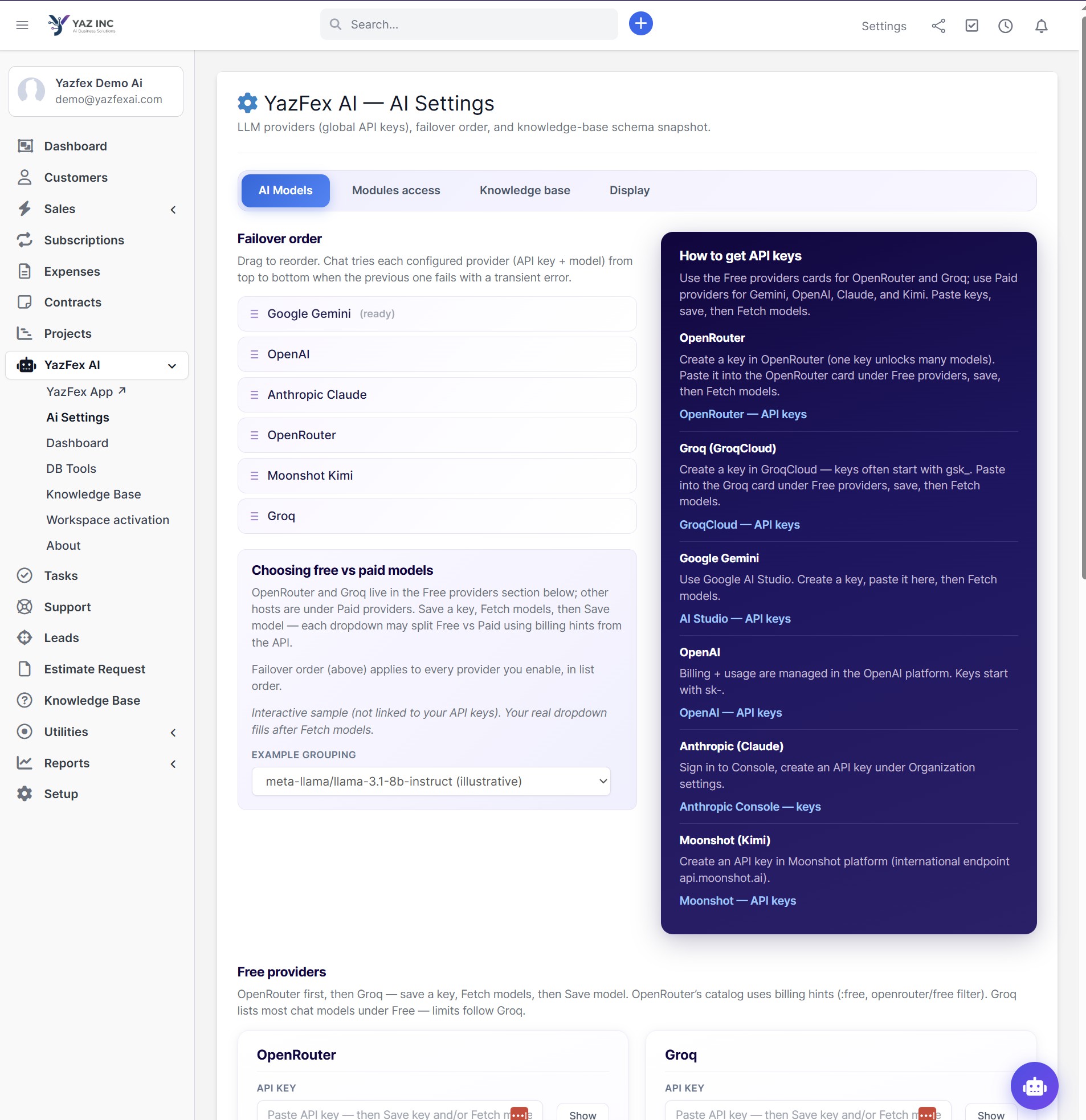Open Ai Settings in sidebar submenu
Image resolution: width=1086 pixels, height=1120 pixels.
[x=77, y=418]
